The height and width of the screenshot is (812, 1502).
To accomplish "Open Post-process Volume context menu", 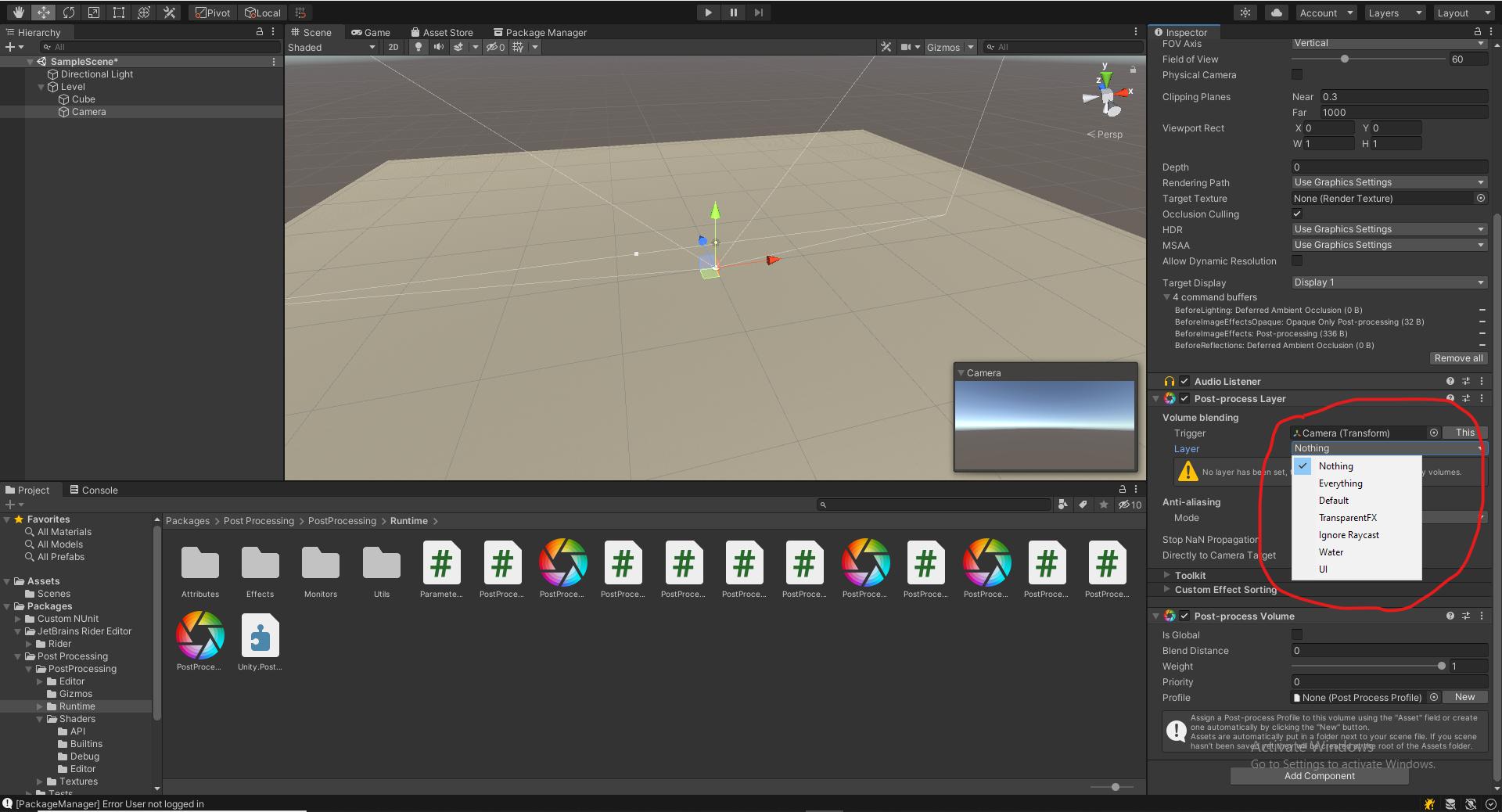I will pos(1481,616).
